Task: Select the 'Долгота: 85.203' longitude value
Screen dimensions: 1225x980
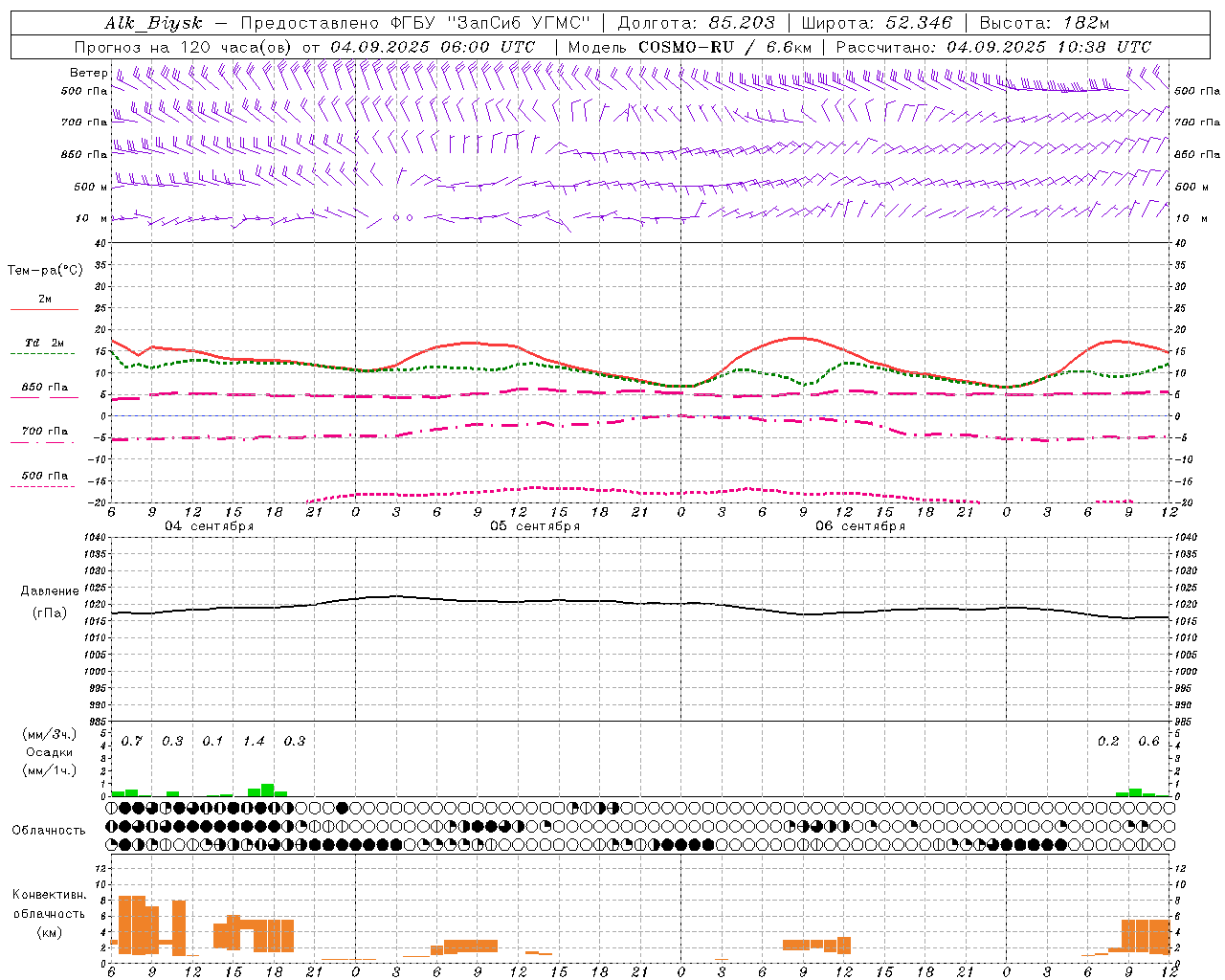Action: coord(697,24)
